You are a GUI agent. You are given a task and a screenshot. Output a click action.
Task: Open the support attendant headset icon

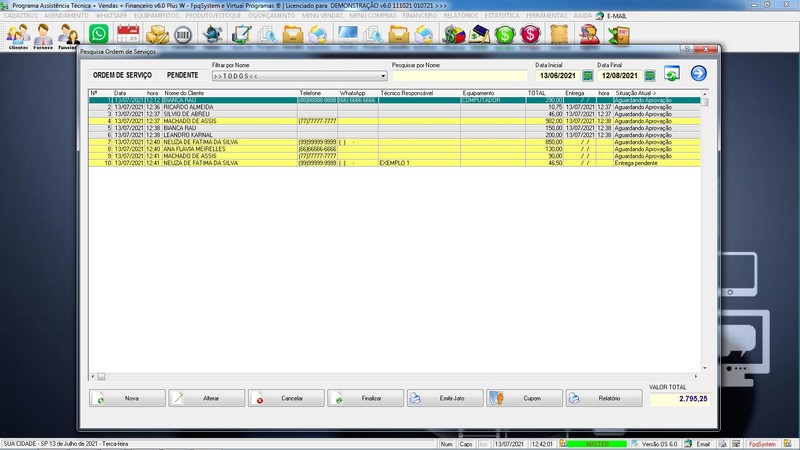(589, 34)
